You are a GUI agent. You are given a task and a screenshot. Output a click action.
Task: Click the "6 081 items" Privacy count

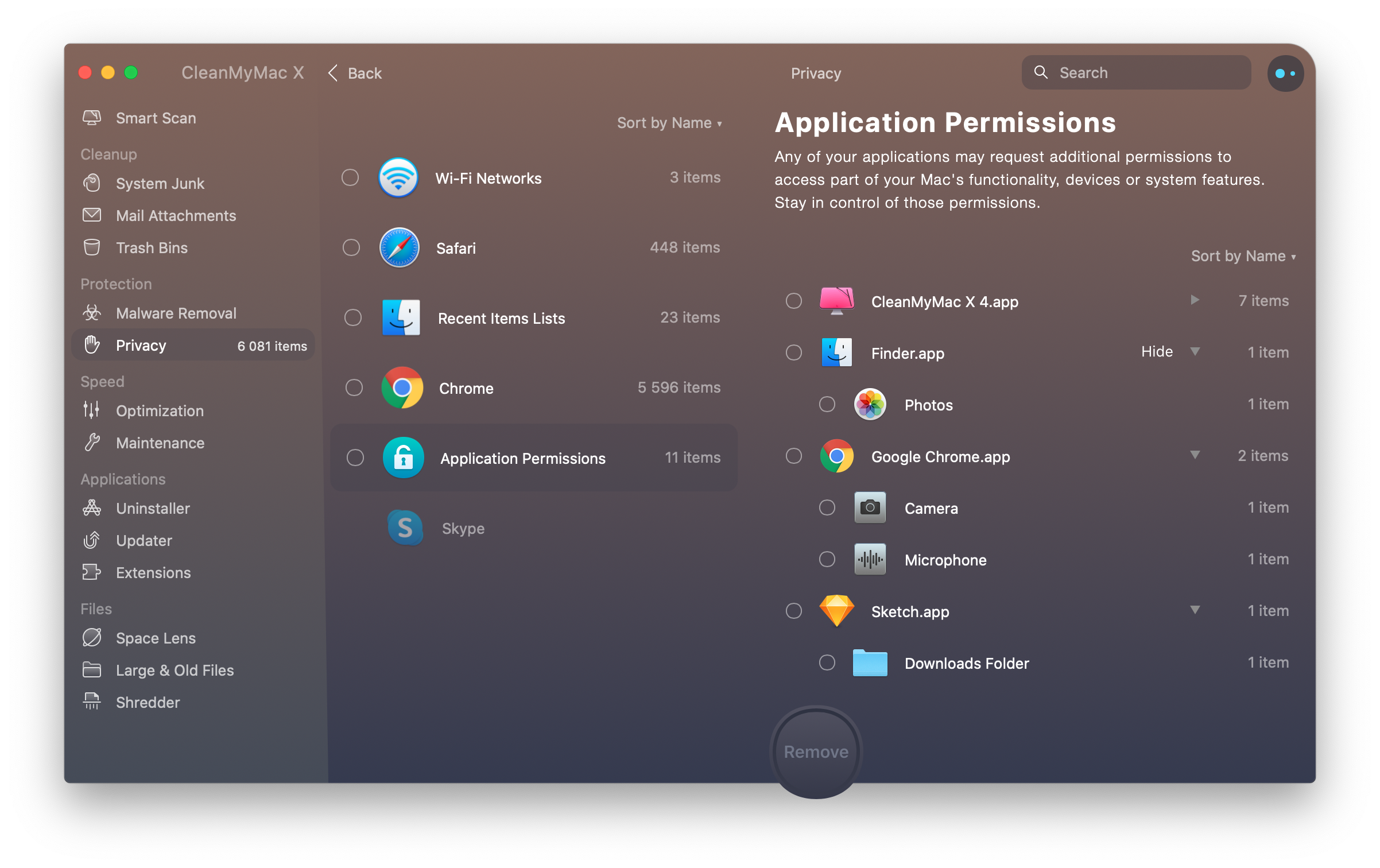pos(272,346)
